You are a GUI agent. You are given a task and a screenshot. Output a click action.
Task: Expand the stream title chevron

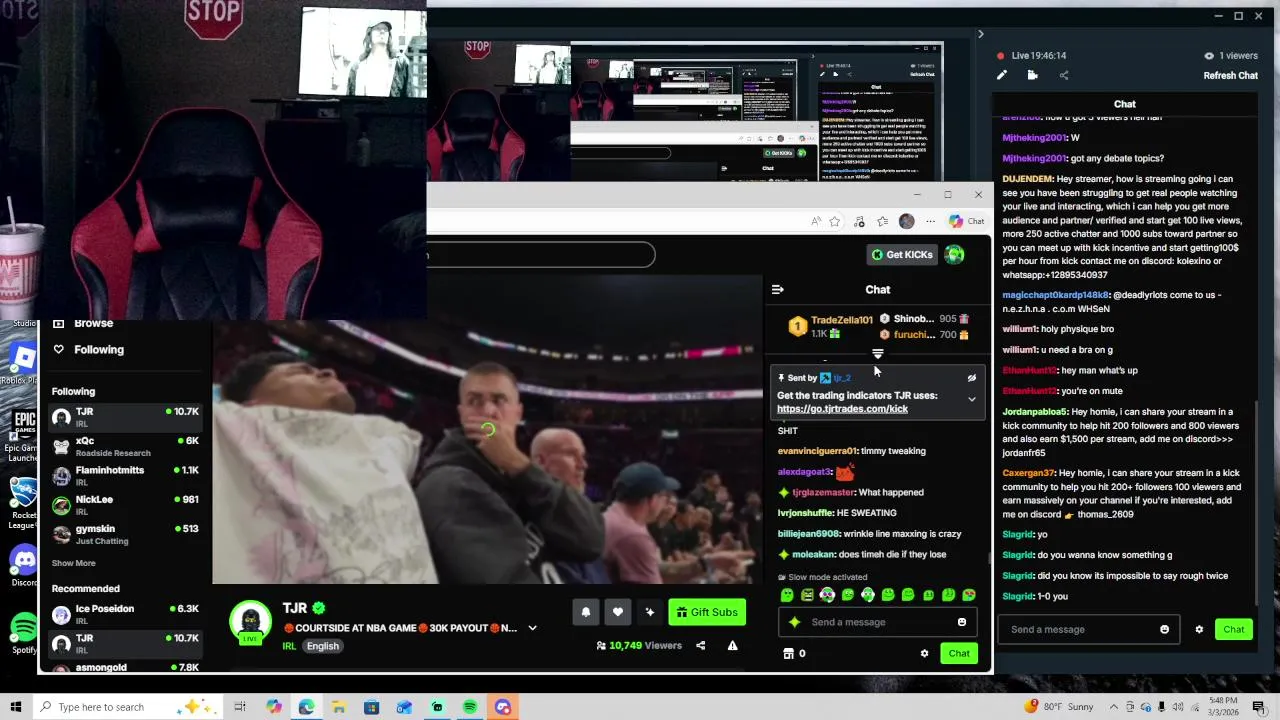(532, 628)
